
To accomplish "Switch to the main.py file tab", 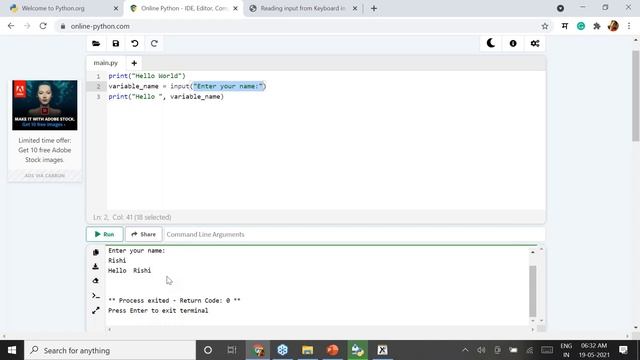I will coord(106,63).
